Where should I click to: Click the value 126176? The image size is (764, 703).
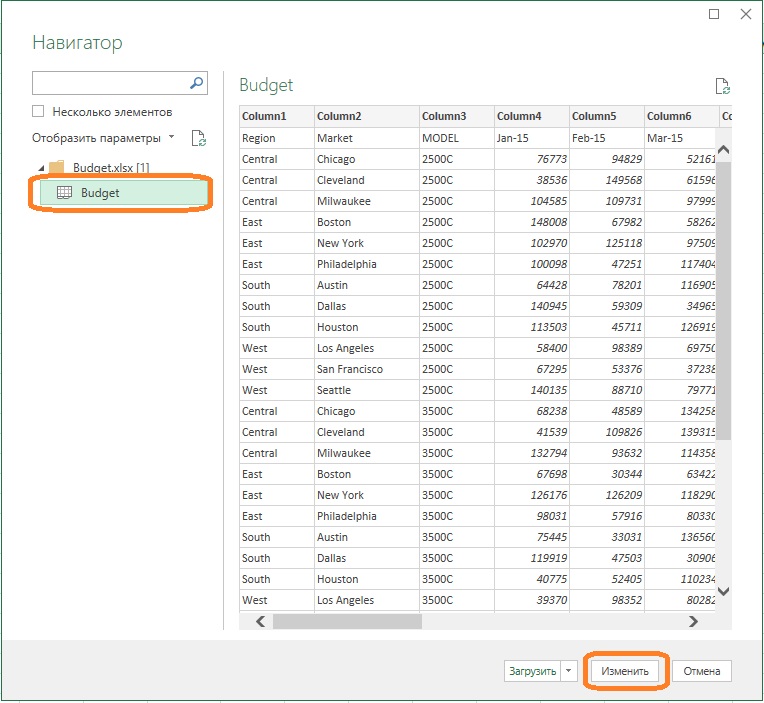(x=549, y=495)
